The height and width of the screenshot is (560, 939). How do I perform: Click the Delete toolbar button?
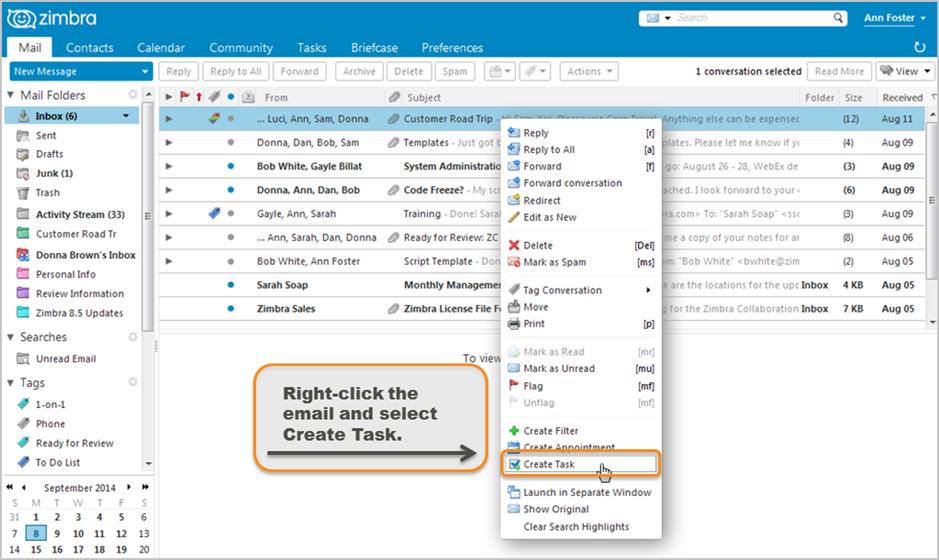click(408, 71)
